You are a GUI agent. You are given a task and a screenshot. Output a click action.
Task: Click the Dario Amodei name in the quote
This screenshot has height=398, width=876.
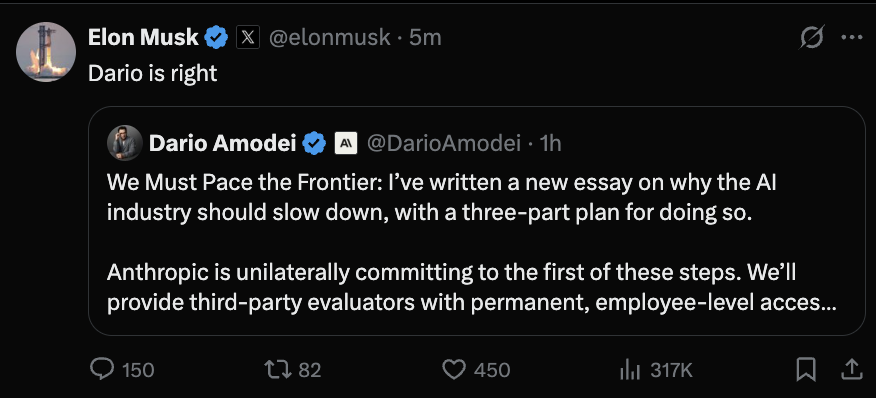(x=223, y=144)
